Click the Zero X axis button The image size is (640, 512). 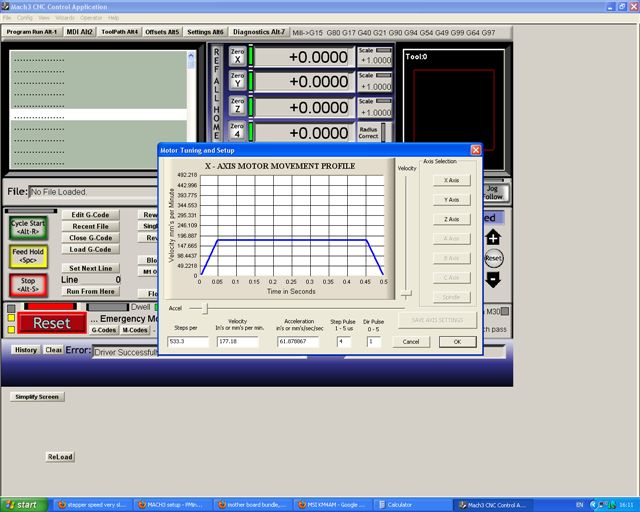[237, 57]
